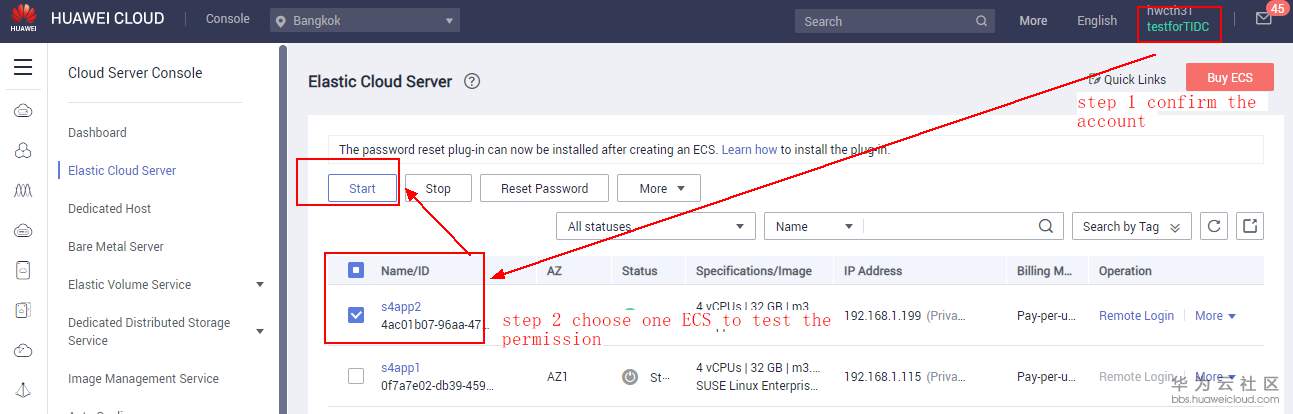Click the Huawei logo
Screen dimensions: 1293x414
coord(22,18)
